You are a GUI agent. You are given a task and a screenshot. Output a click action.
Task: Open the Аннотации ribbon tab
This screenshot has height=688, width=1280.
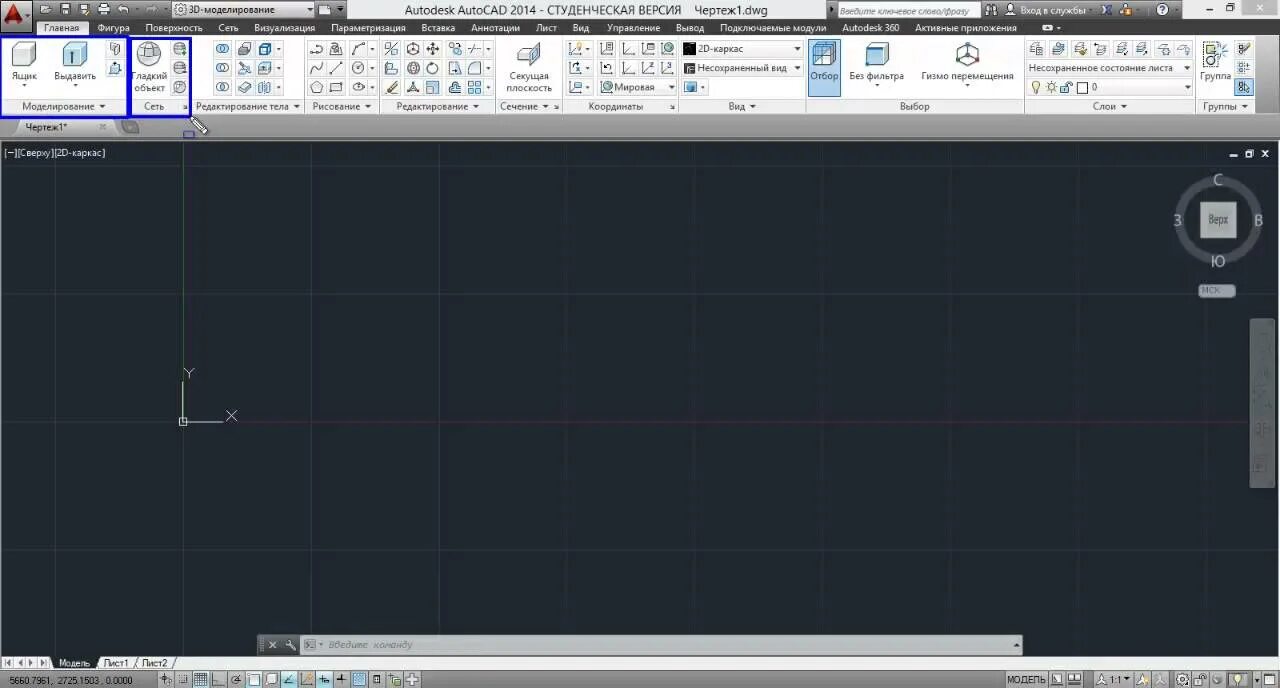(495, 28)
